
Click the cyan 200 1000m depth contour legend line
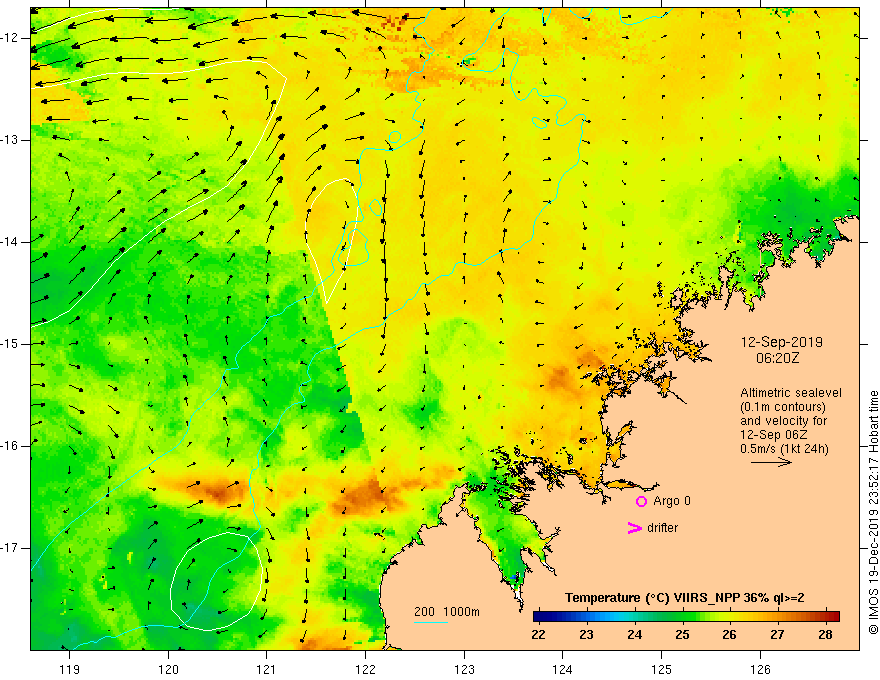[x=430, y=622]
